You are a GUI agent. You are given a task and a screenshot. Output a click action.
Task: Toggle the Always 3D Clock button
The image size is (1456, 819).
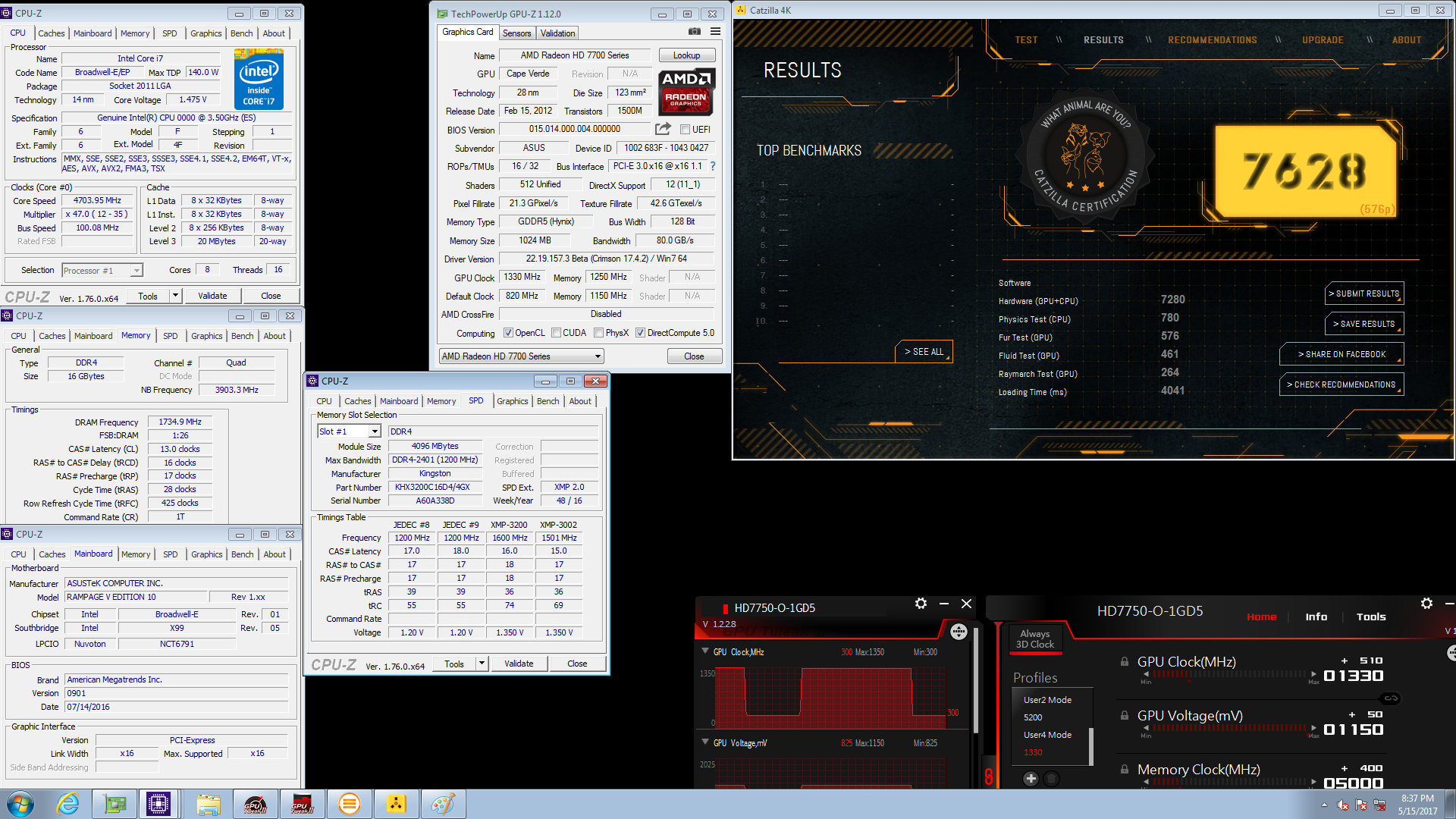(1035, 639)
